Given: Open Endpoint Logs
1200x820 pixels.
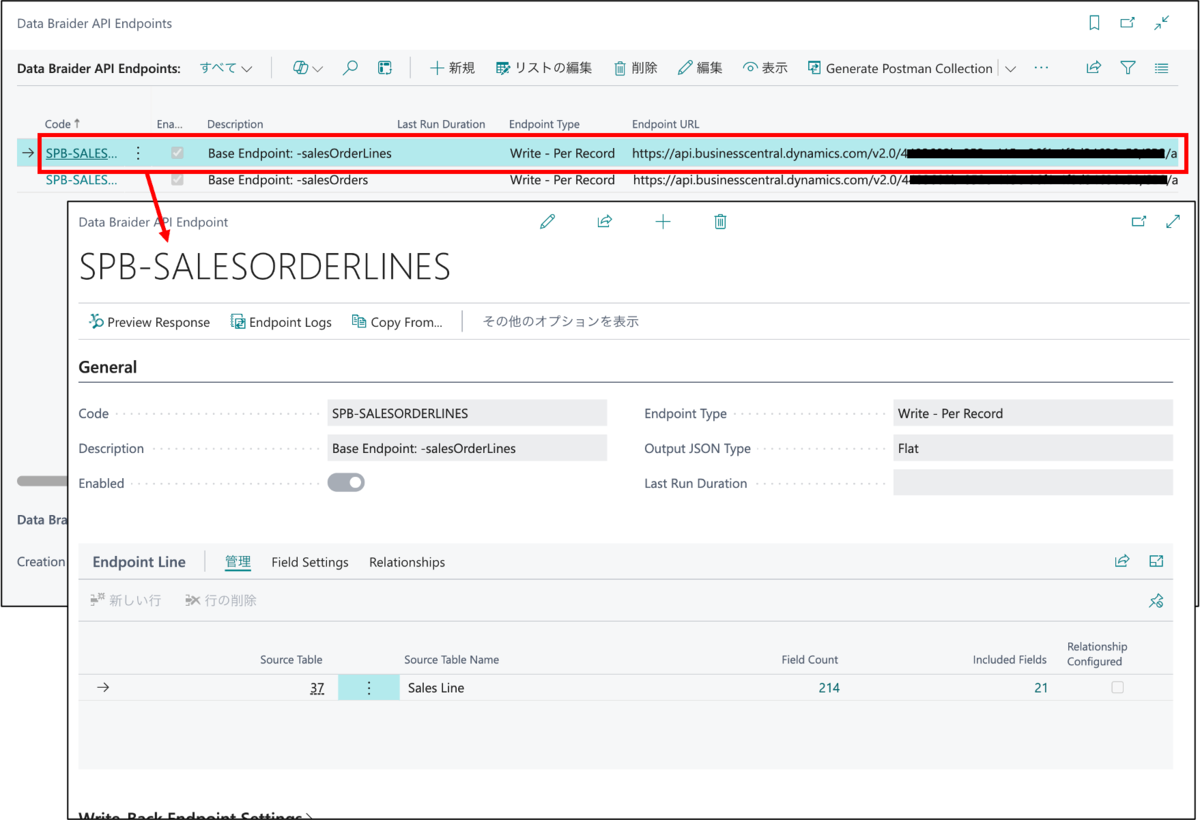Looking at the screenshot, I should click(x=281, y=322).
